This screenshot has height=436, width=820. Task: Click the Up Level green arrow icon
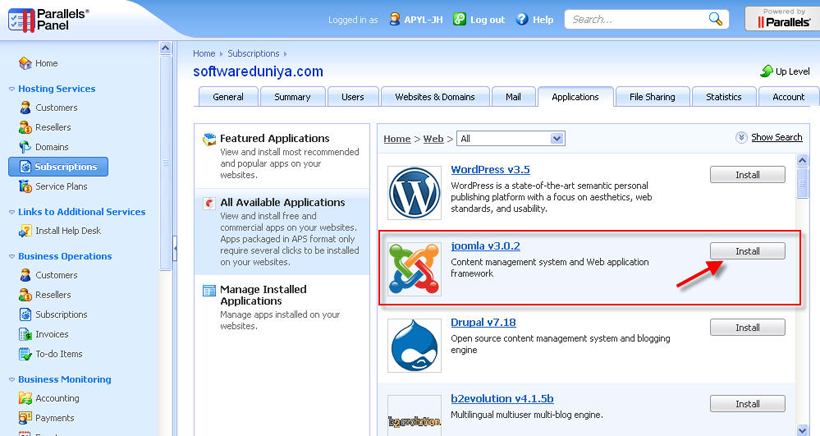click(767, 71)
